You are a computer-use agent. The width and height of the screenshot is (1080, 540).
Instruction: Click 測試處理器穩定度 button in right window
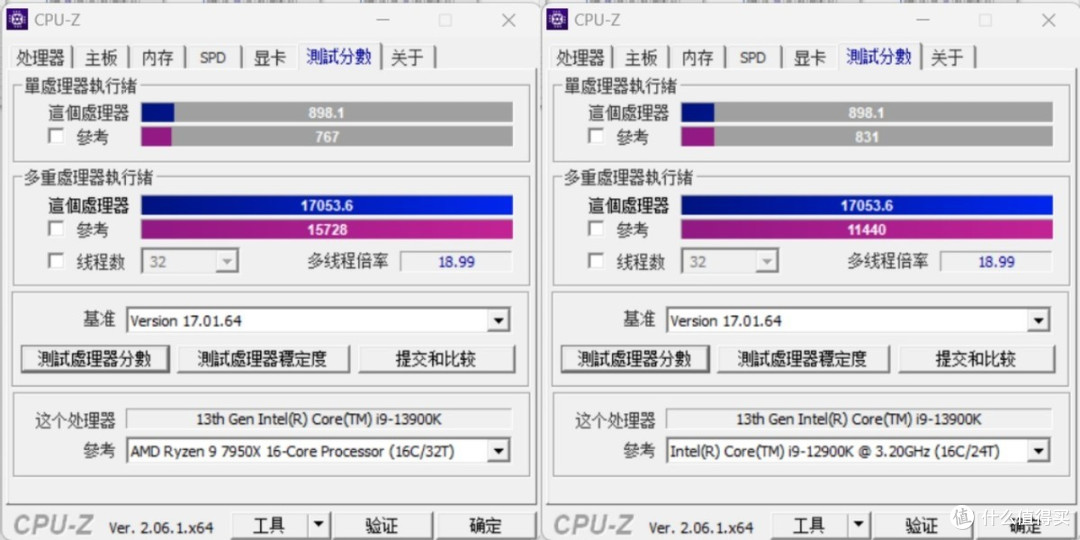(x=803, y=359)
